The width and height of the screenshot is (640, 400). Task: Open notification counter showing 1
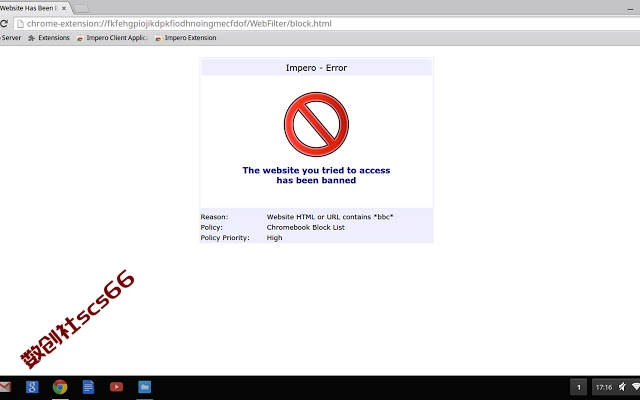click(x=578, y=387)
